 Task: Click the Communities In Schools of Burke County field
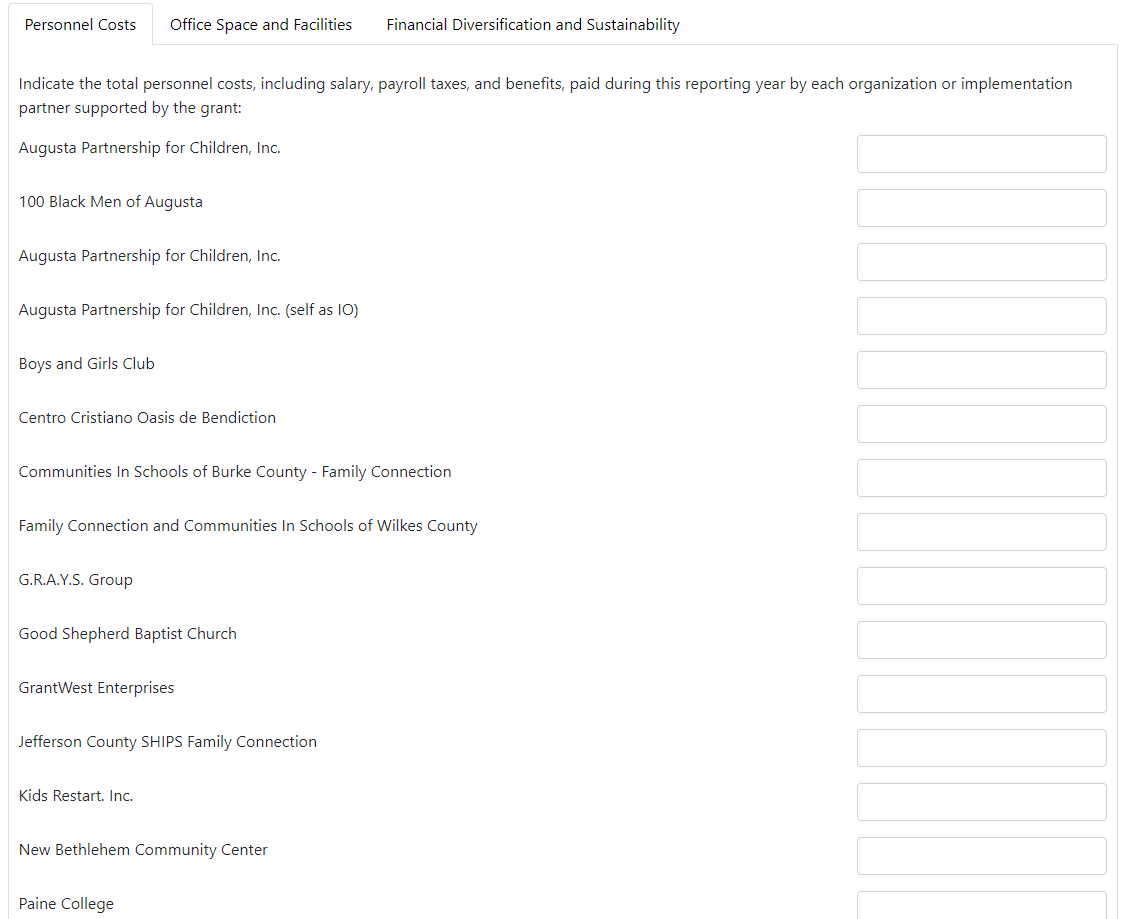pyautogui.click(x=981, y=478)
